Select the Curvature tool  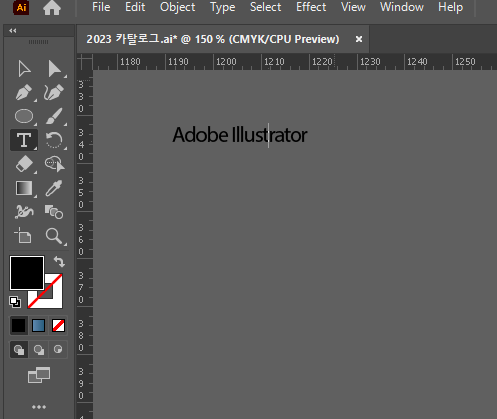pyautogui.click(x=54, y=92)
